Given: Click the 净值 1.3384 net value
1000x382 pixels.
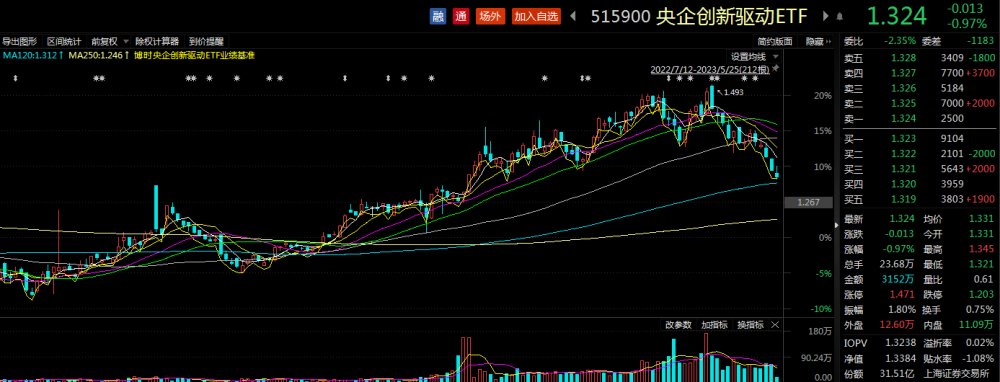Looking at the screenshot, I should (900, 359).
